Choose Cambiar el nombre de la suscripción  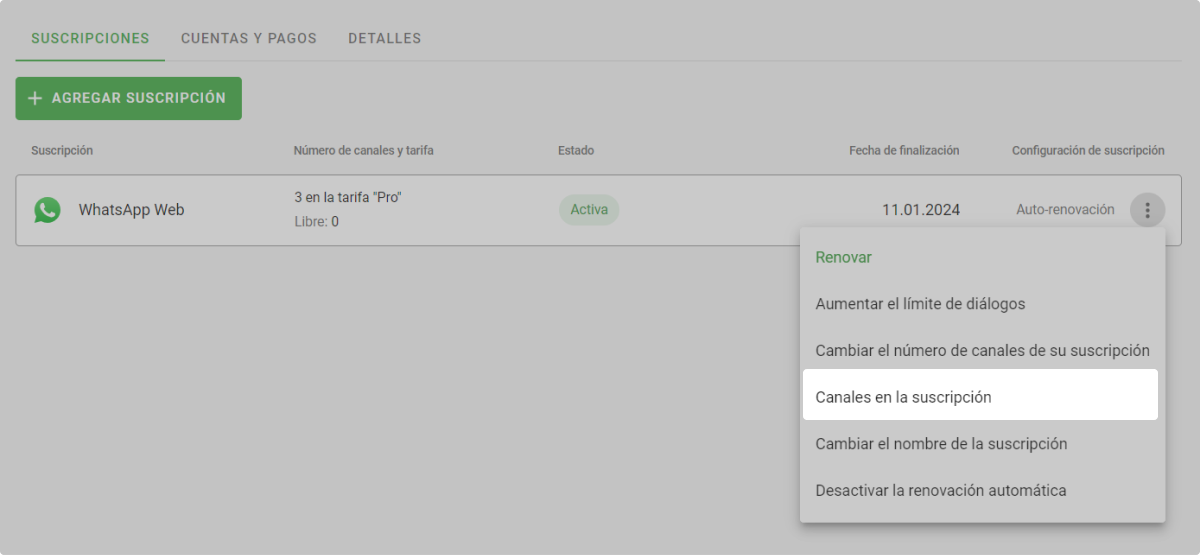(941, 443)
